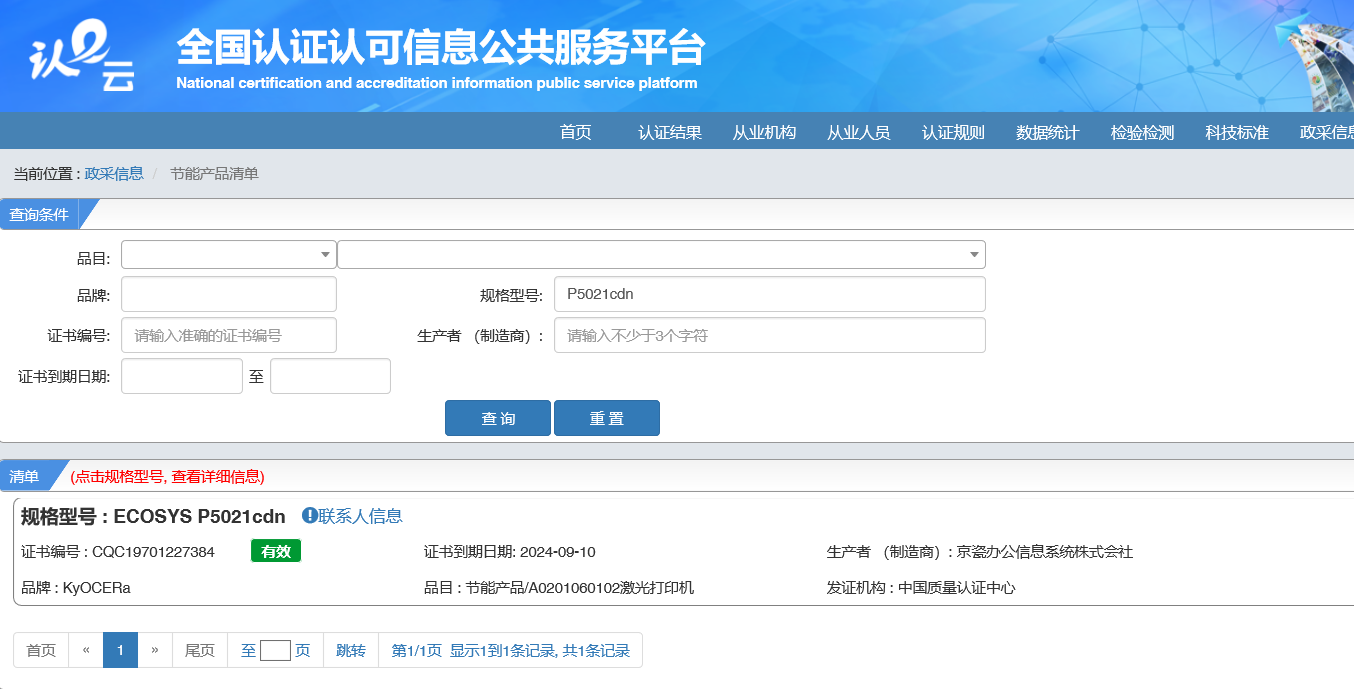Select the 查询条件 panel tab
The image size is (1354, 689).
[39, 214]
